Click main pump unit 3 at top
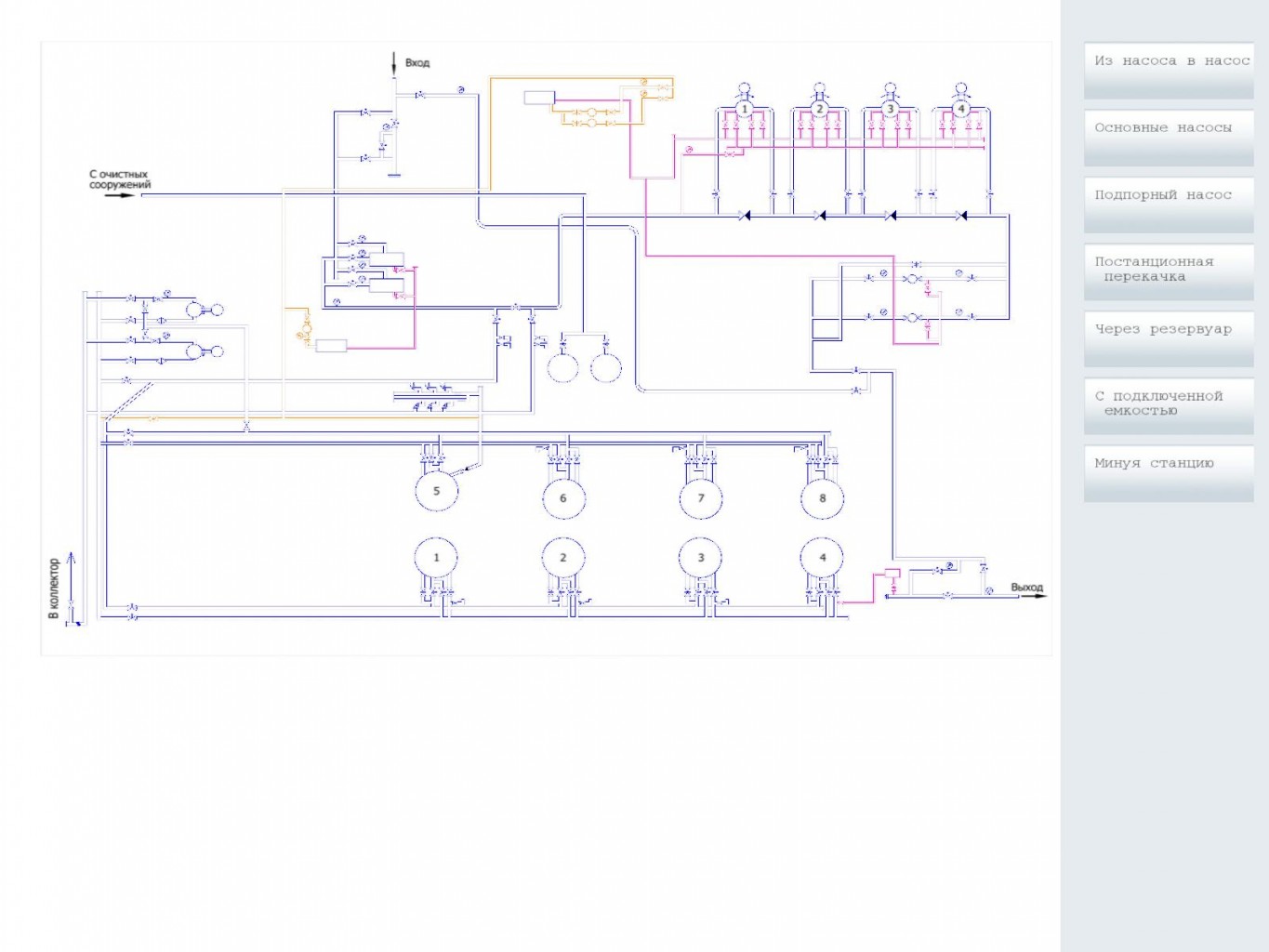This screenshot has height=952, width=1269. click(890, 108)
